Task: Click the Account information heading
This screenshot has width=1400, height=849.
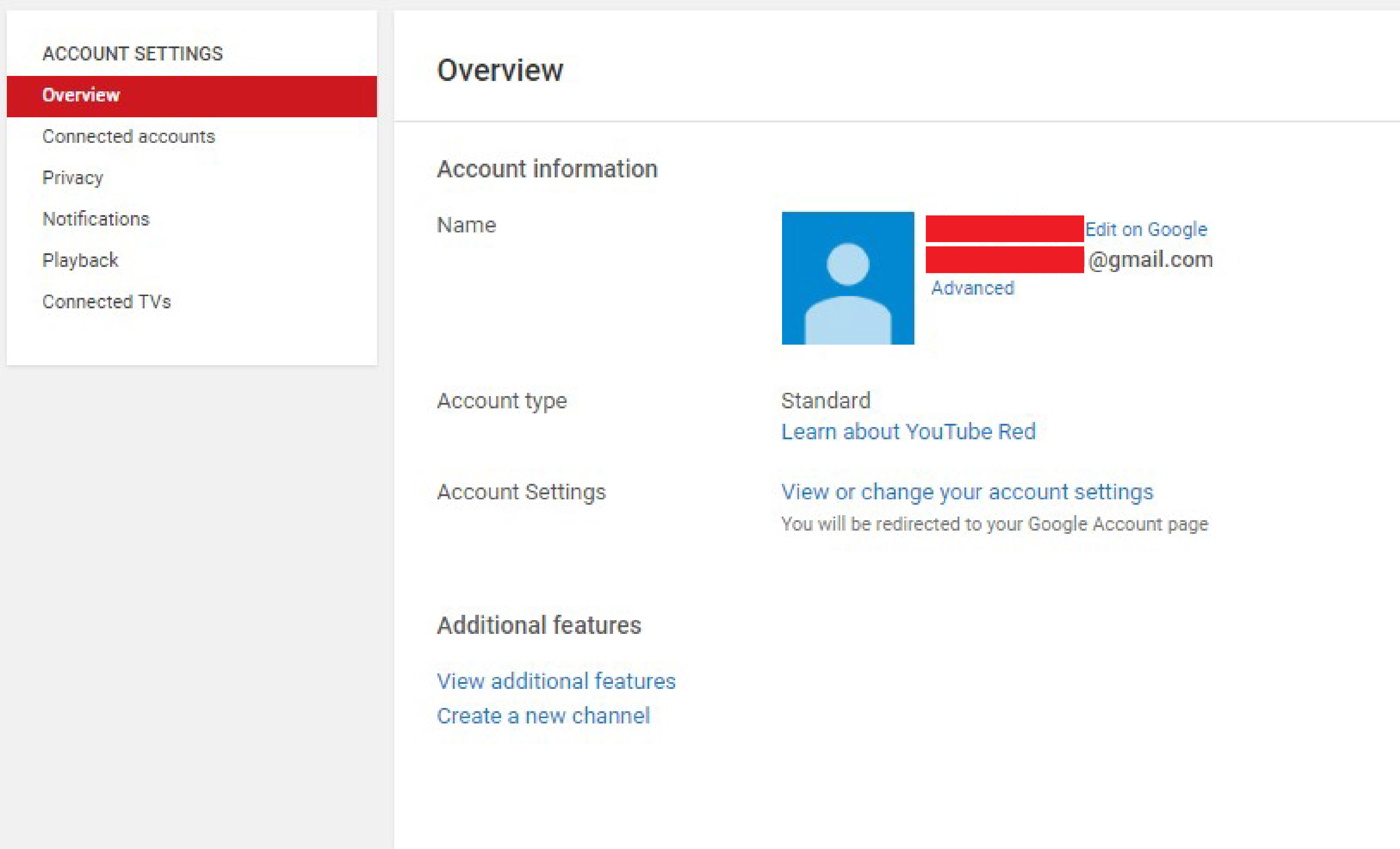Action: click(x=547, y=169)
